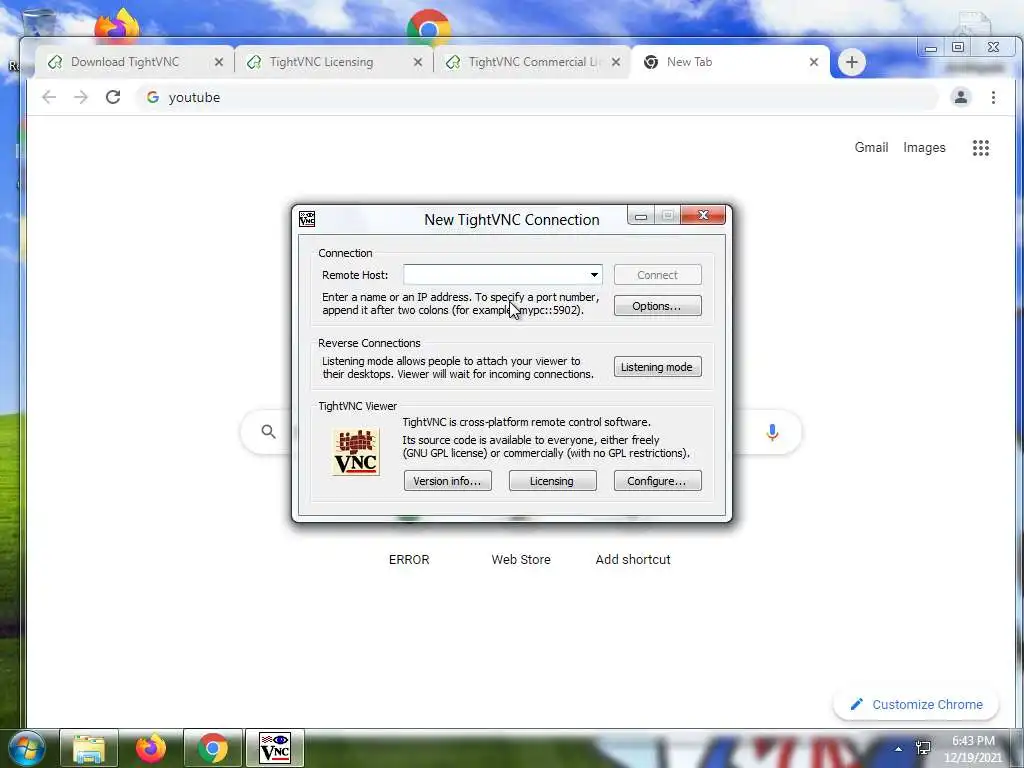Open the Windows Start menu
The height and width of the screenshot is (768, 1024).
click(27, 748)
